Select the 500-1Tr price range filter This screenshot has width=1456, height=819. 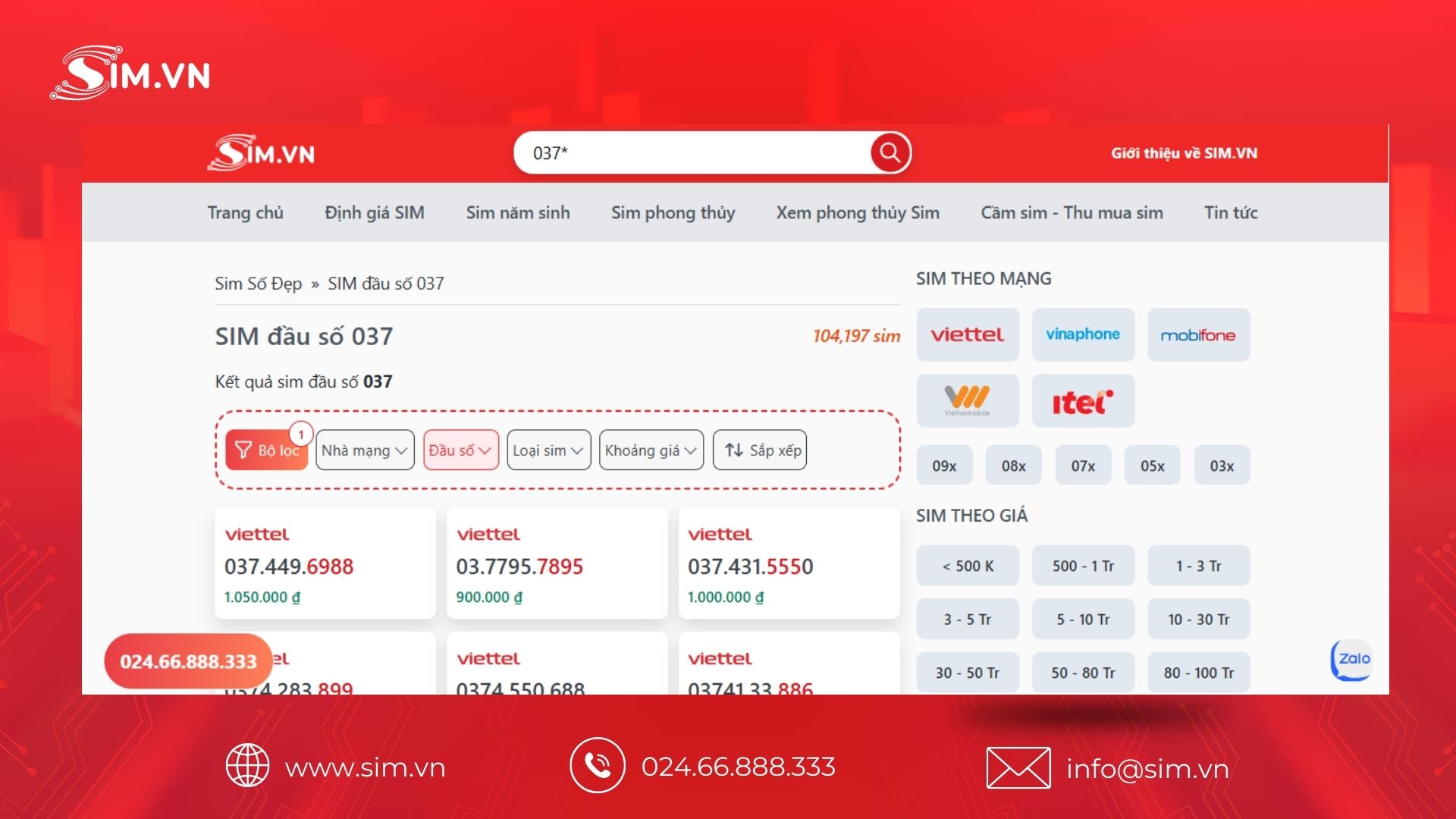pyautogui.click(x=1084, y=565)
